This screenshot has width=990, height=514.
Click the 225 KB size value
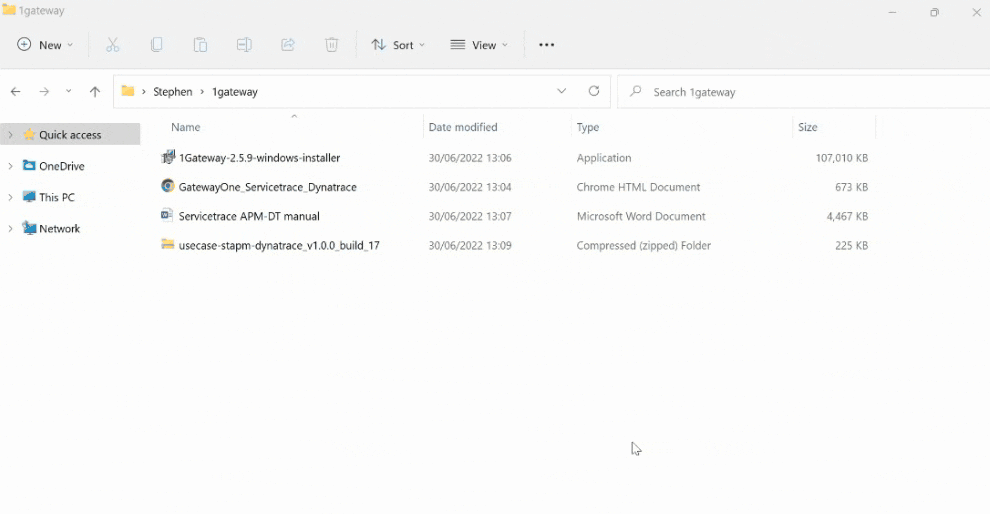coord(851,245)
